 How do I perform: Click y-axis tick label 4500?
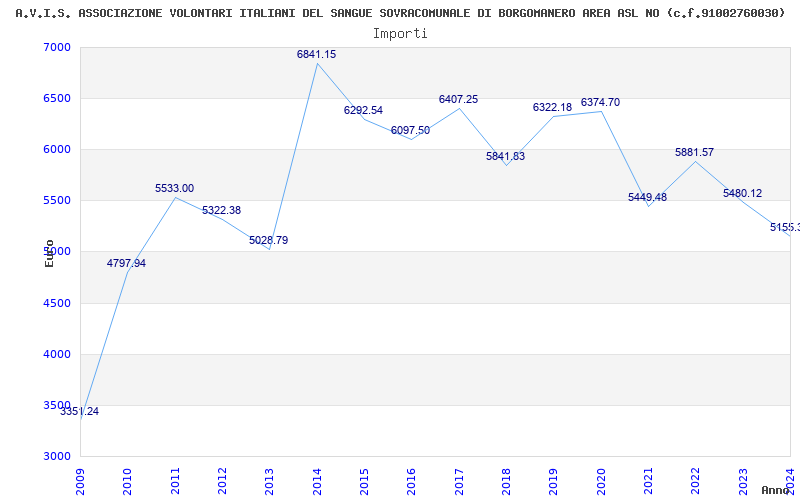[57, 304]
